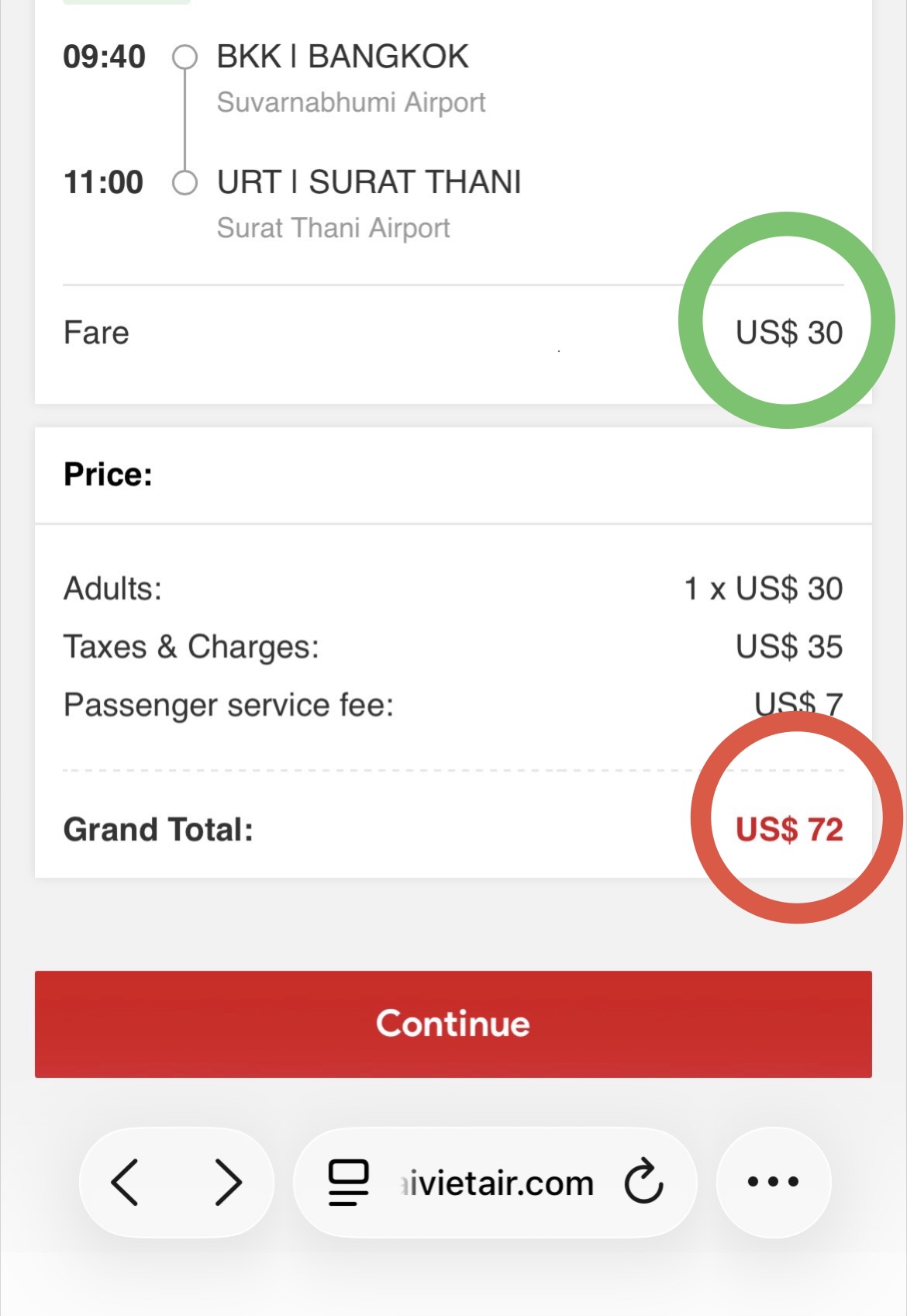
Task: Tap the Surat Thani Airport label
Action: coord(333,228)
